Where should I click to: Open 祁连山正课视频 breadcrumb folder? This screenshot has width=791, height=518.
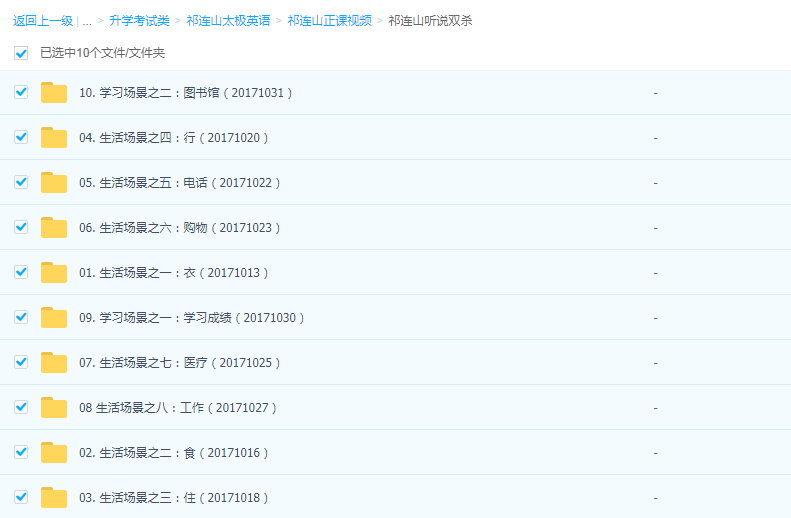click(x=329, y=21)
